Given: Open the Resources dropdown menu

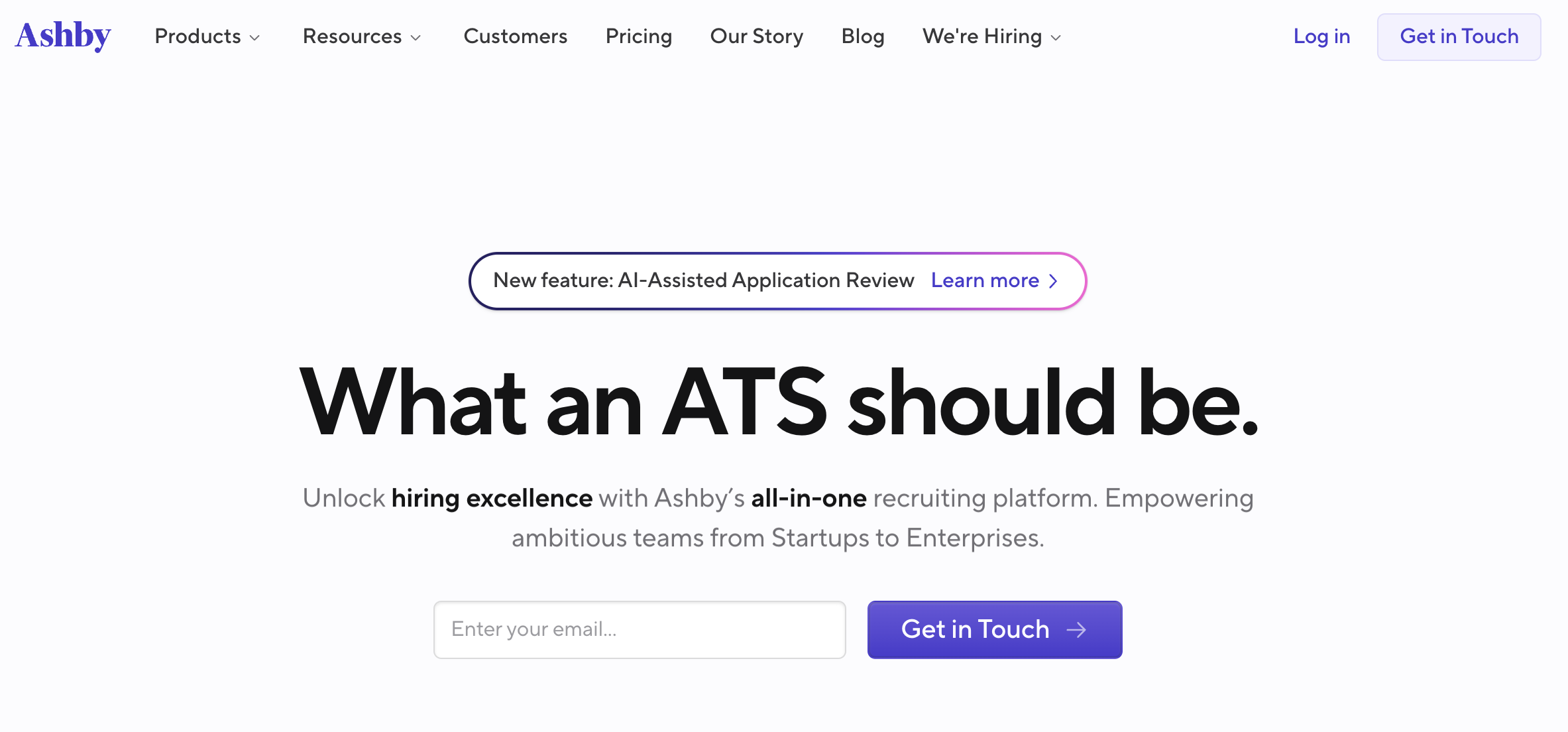Looking at the screenshot, I should coord(353,37).
